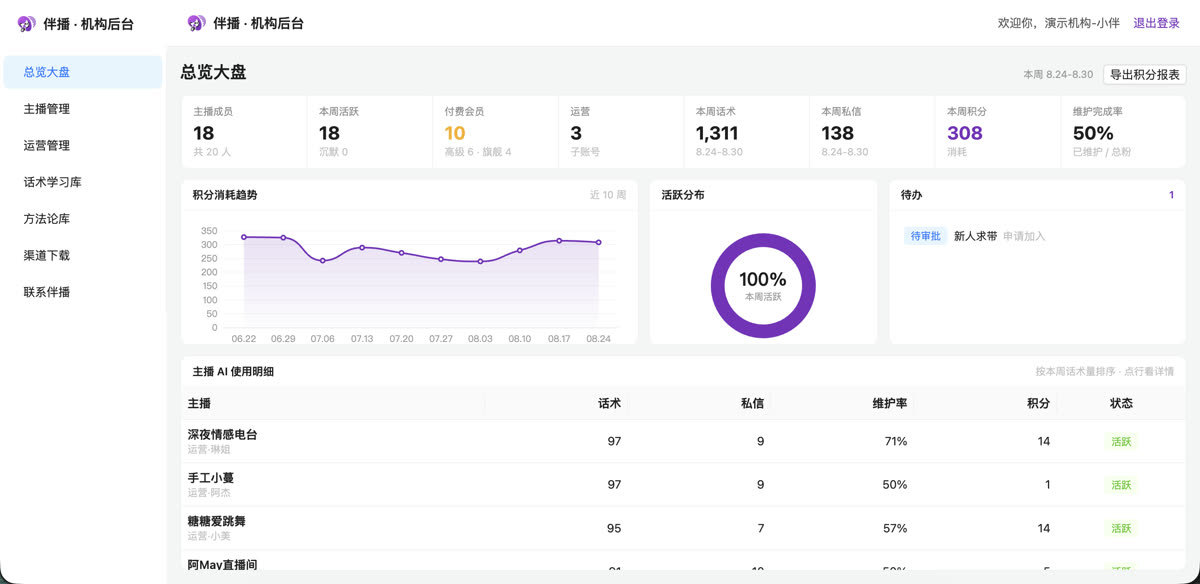Screen dimensions: 1200x584
Task: Click the purple logo icon in the sidebar header
Action: (x=27, y=23)
